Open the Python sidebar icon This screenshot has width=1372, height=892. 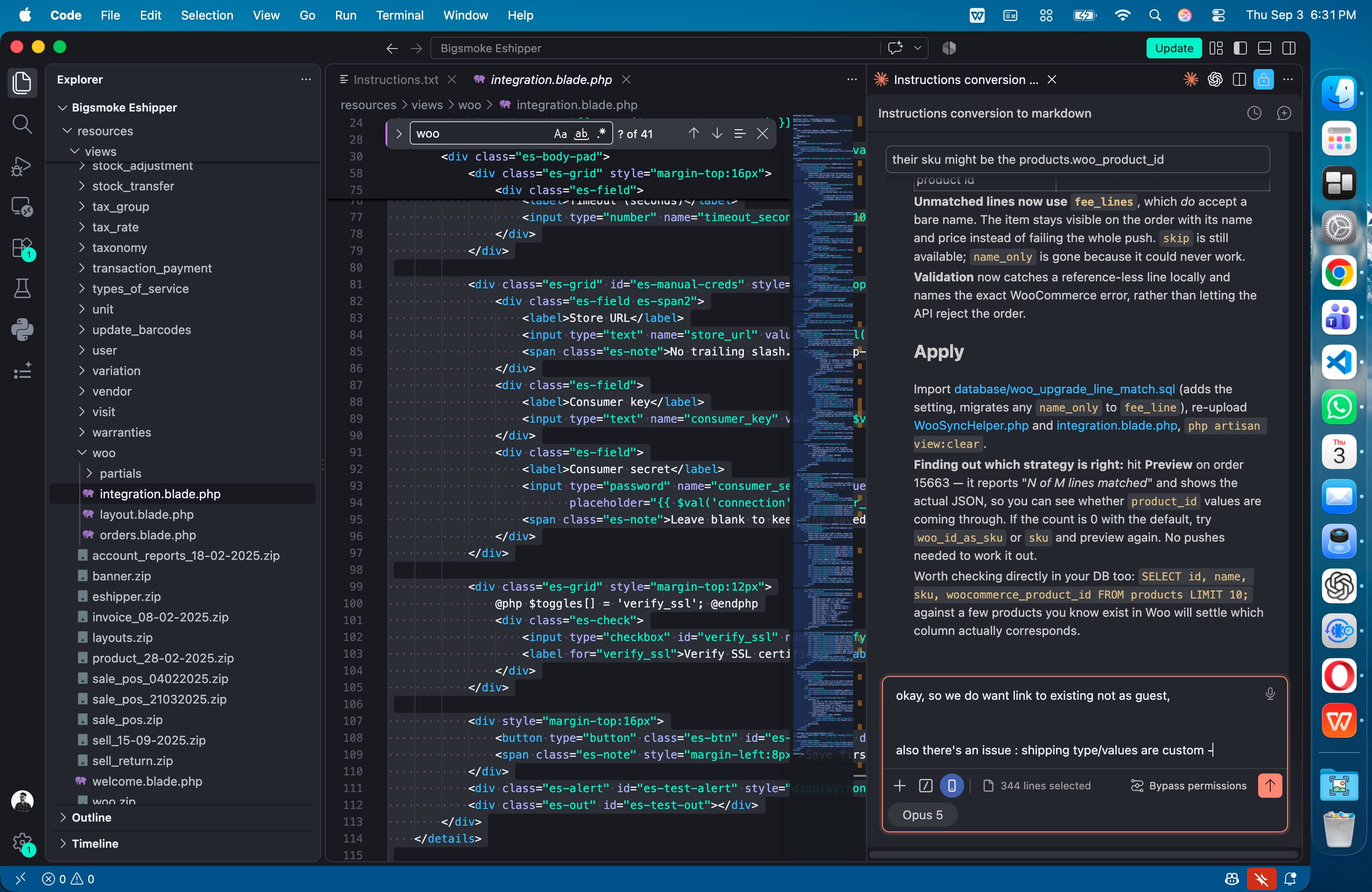click(22, 330)
